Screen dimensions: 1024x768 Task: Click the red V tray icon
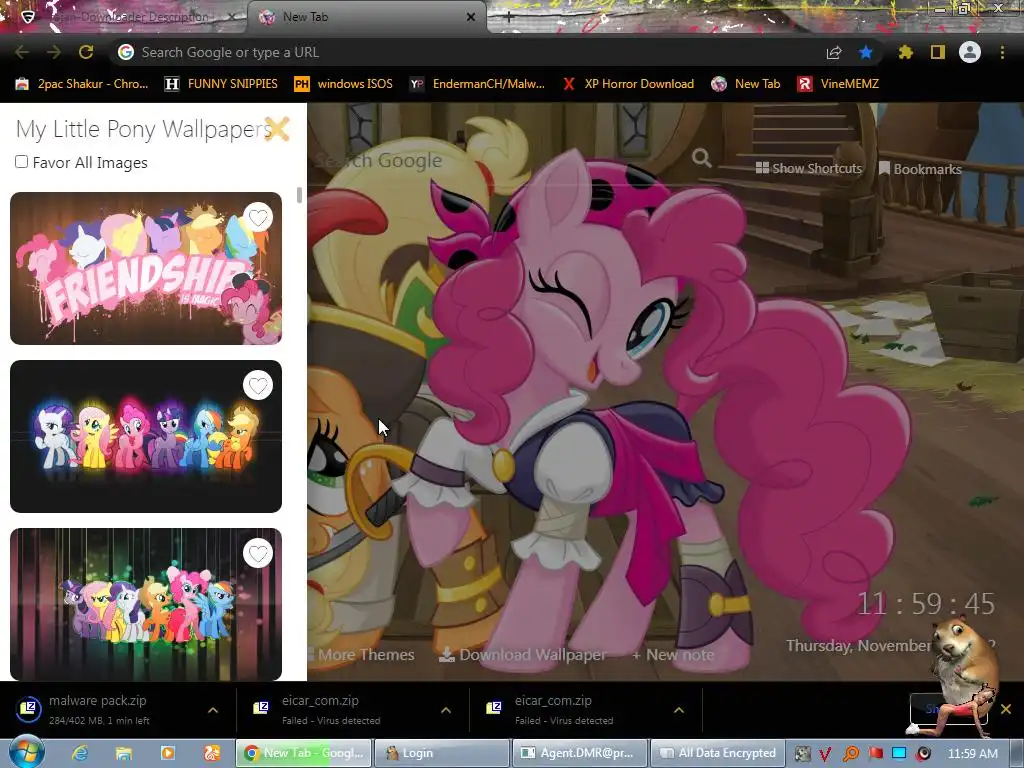825,754
